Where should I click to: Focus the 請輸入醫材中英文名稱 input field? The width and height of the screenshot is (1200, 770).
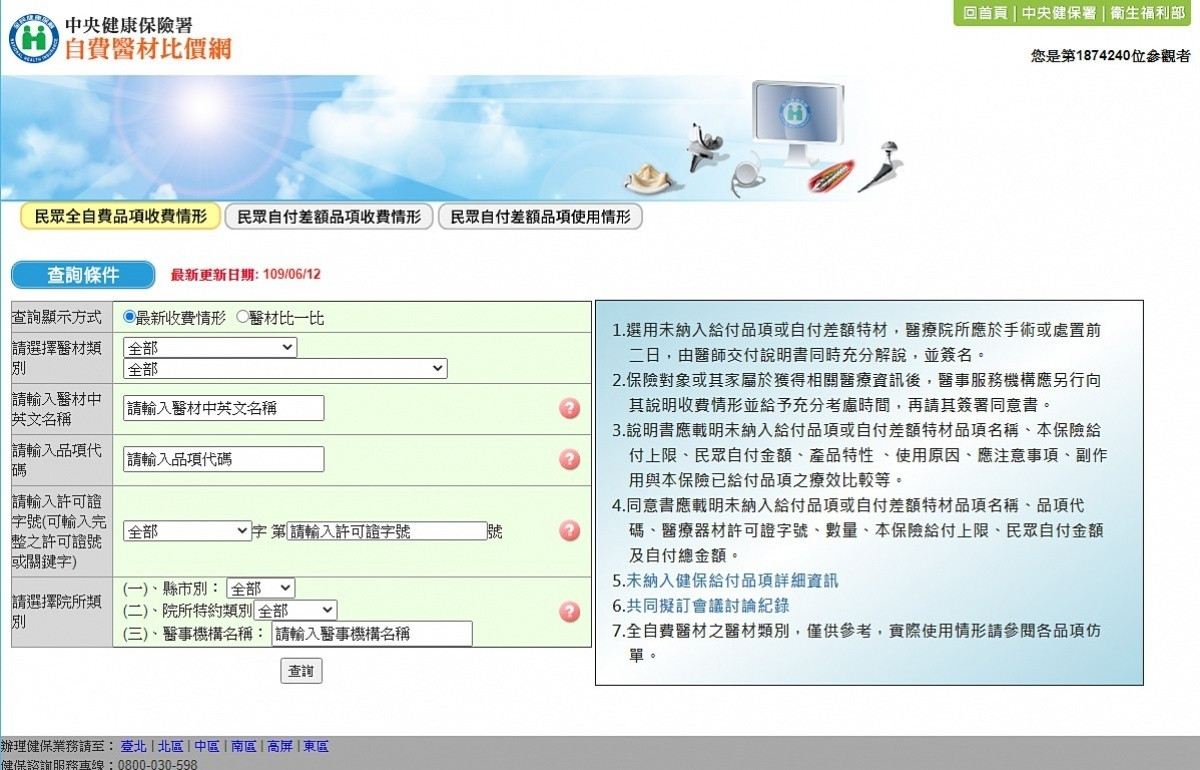224,408
